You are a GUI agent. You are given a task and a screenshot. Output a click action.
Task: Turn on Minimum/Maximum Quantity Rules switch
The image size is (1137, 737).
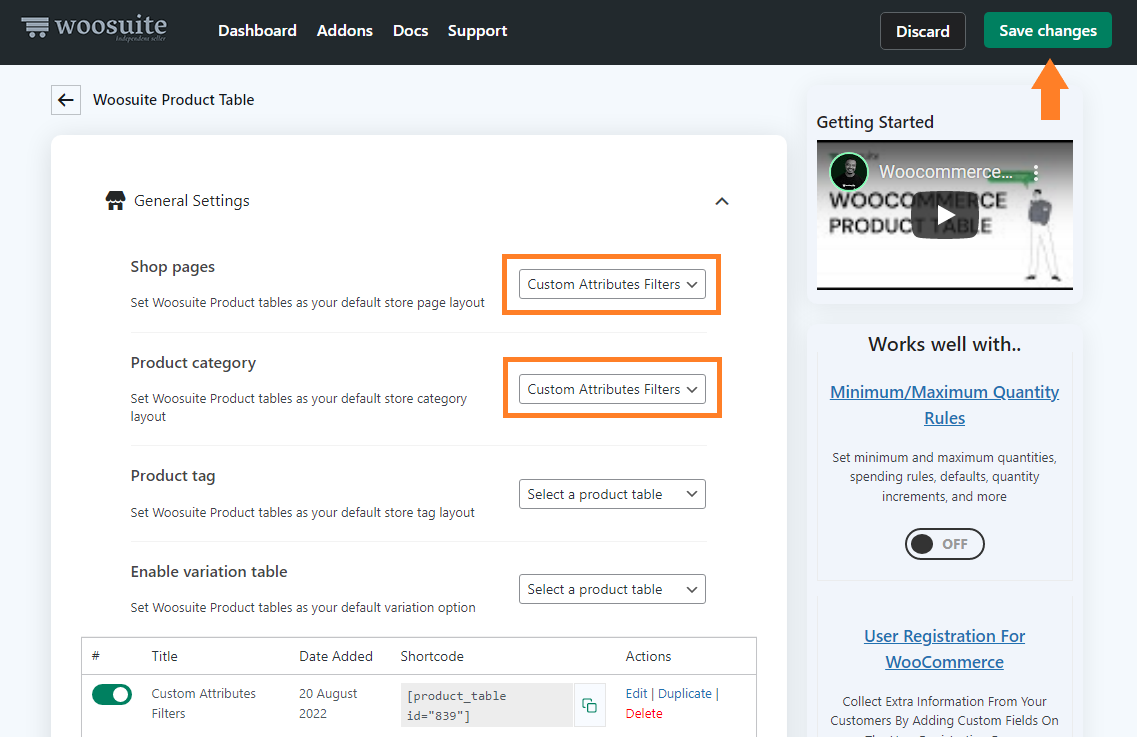944,544
